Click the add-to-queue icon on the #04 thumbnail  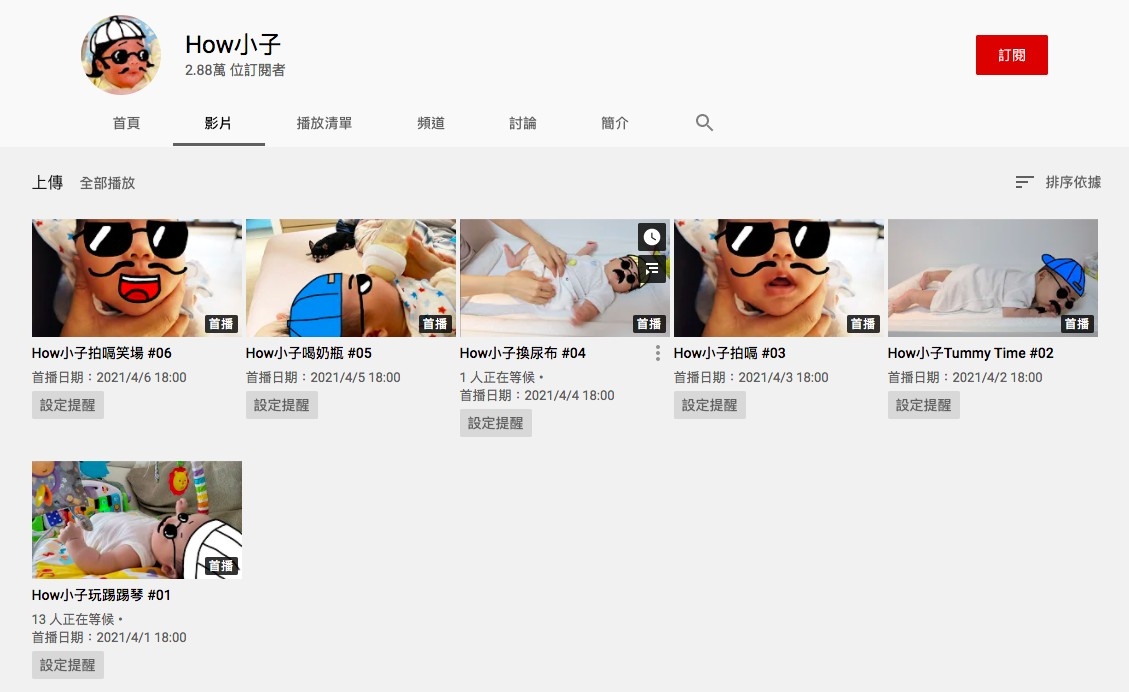[x=652, y=269]
